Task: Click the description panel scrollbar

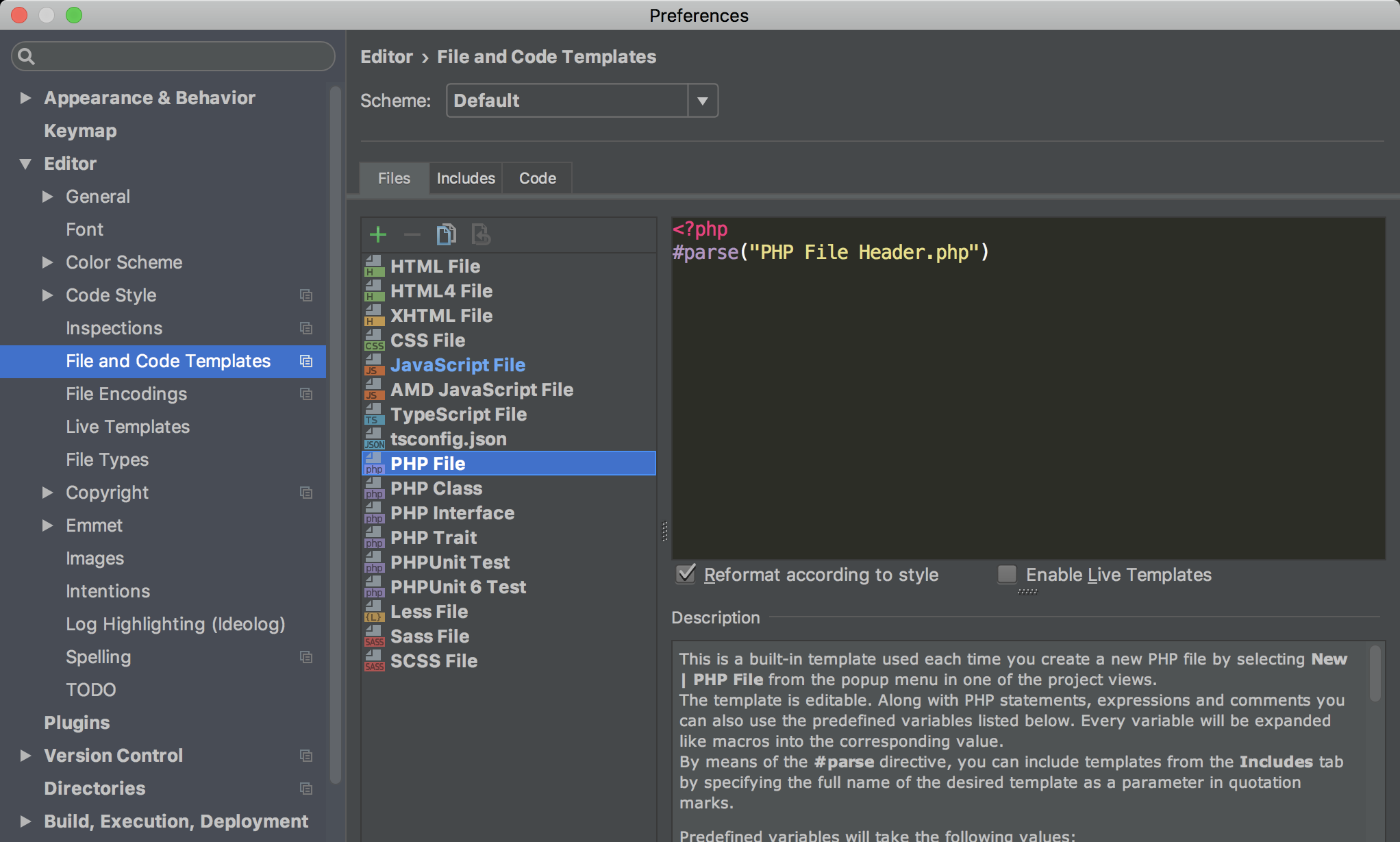Action: click(1375, 673)
